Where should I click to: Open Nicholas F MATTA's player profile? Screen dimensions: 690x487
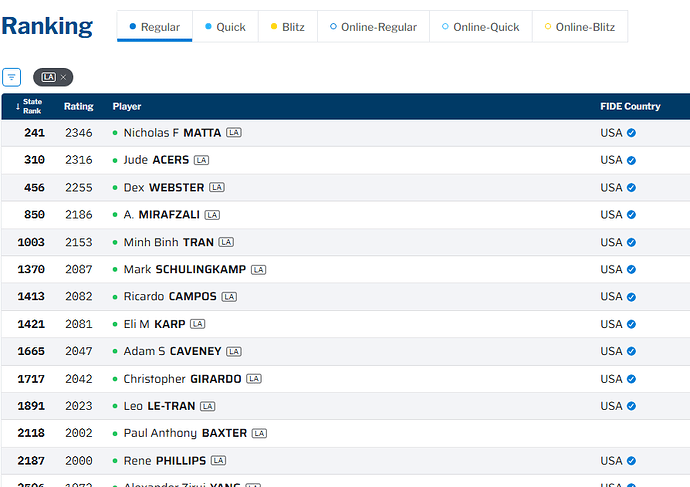tap(172, 133)
